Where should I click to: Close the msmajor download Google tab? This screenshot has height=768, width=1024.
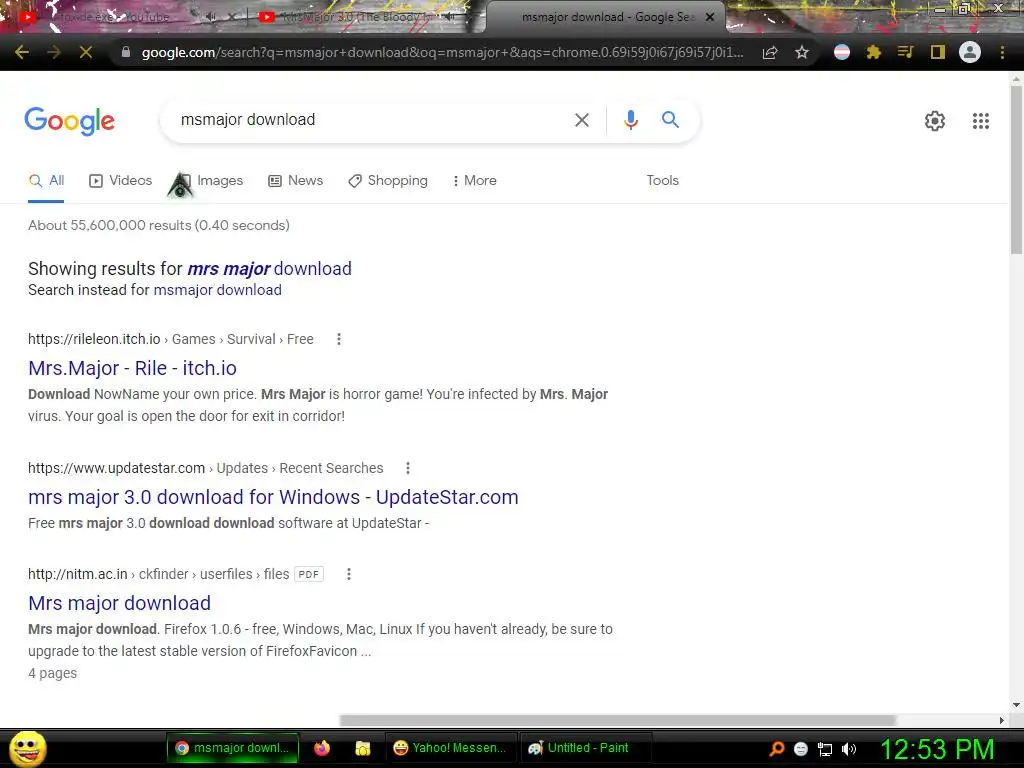[710, 17]
